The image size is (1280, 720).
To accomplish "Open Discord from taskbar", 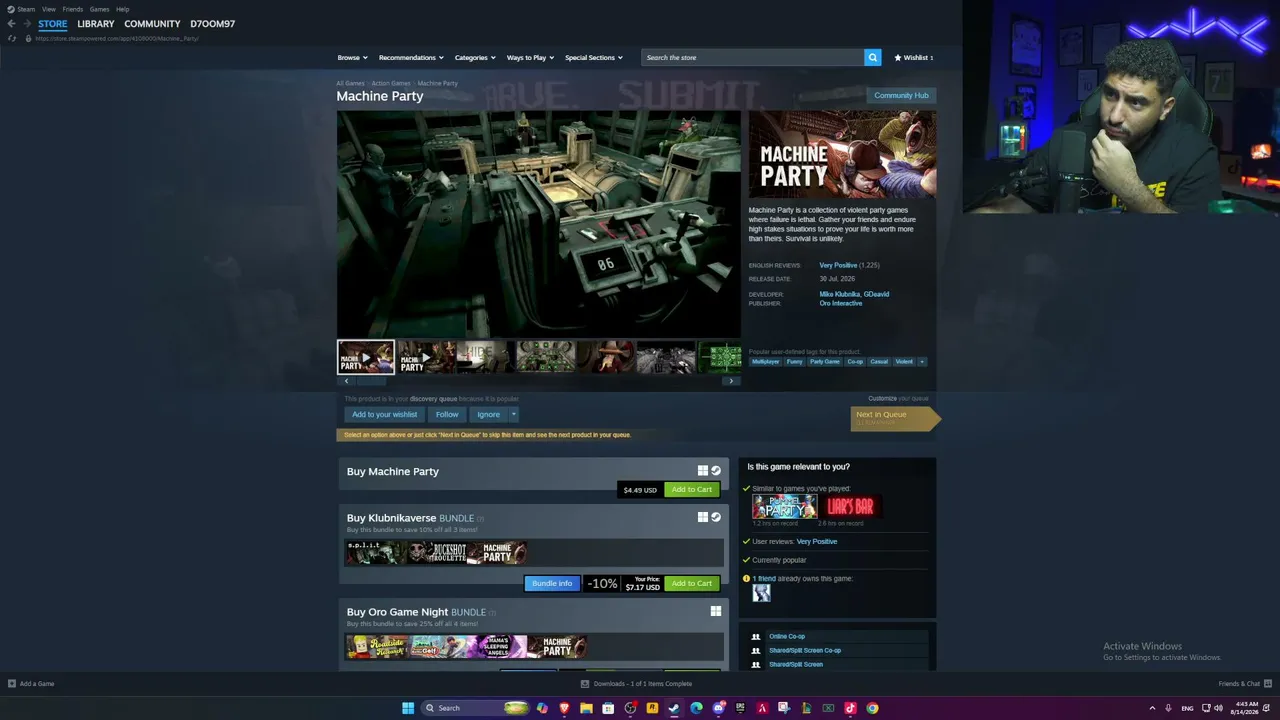I will [718, 708].
